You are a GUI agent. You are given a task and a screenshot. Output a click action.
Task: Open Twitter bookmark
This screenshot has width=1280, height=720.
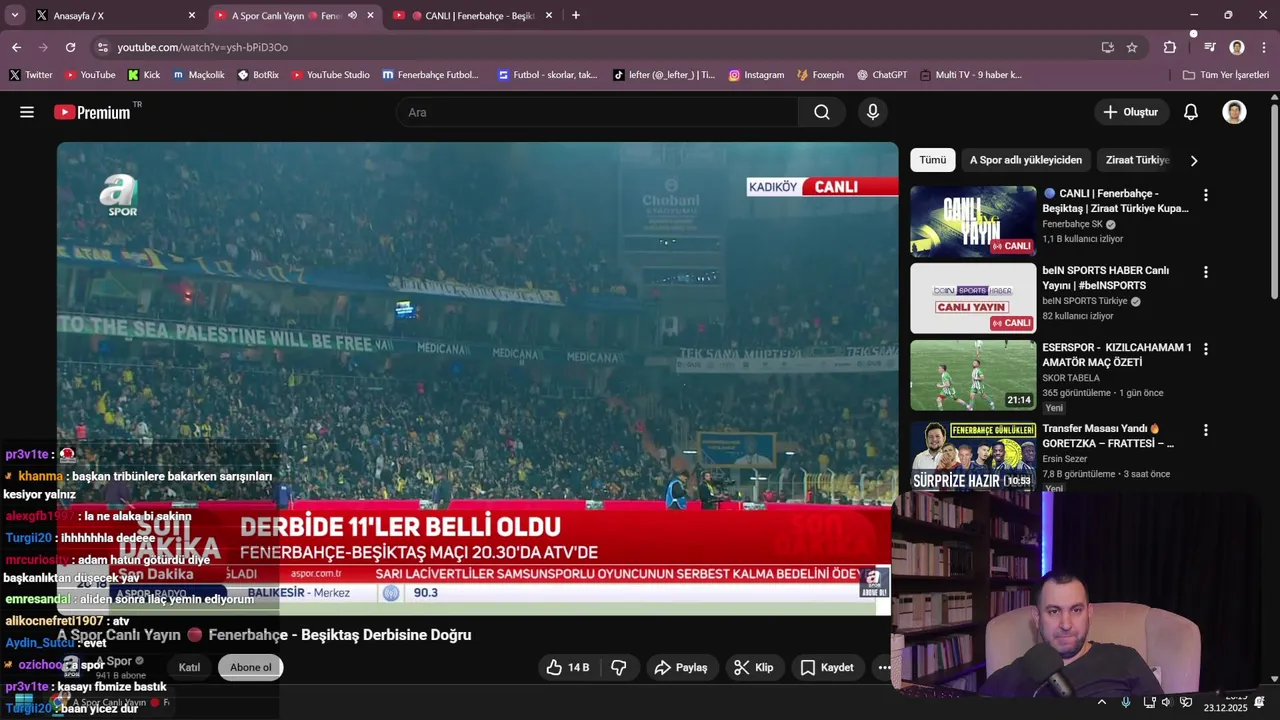coord(31,75)
